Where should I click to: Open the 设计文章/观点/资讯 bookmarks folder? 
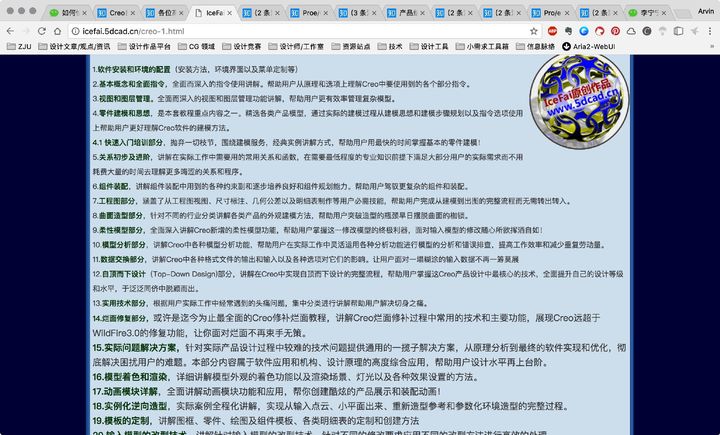pyautogui.click(x=74, y=46)
